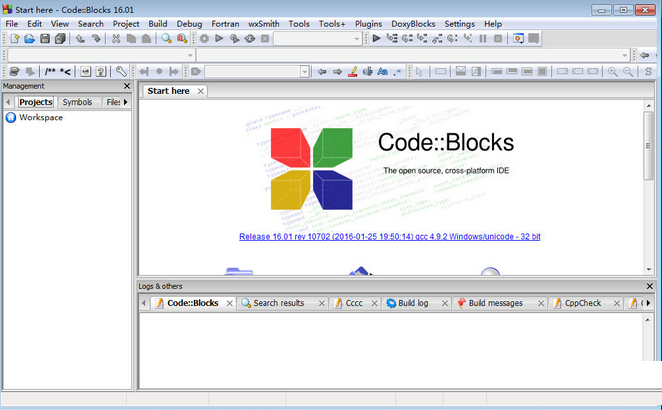Click the Run icon beside Build gear
Viewport: 662px width, 410px height.
point(219,39)
